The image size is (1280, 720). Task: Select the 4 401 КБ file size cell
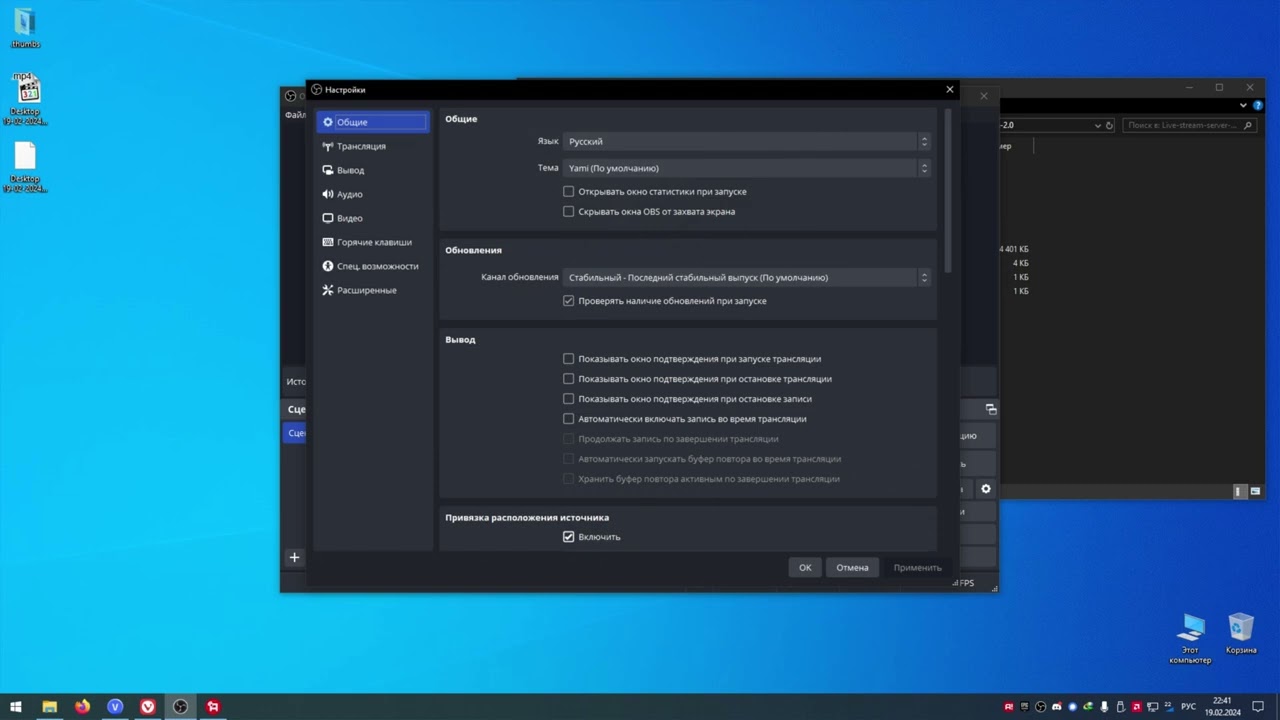point(1013,249)
